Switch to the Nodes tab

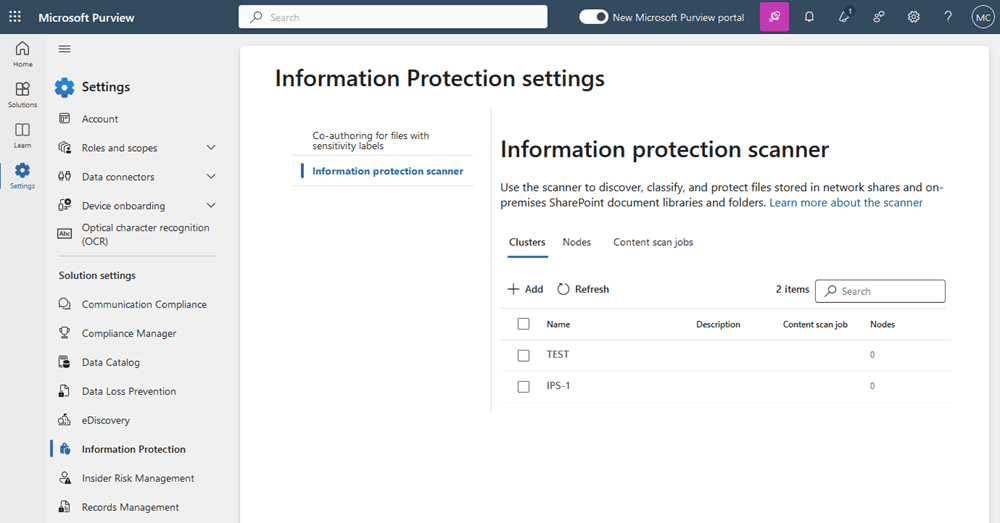click(x=576, y=242)
